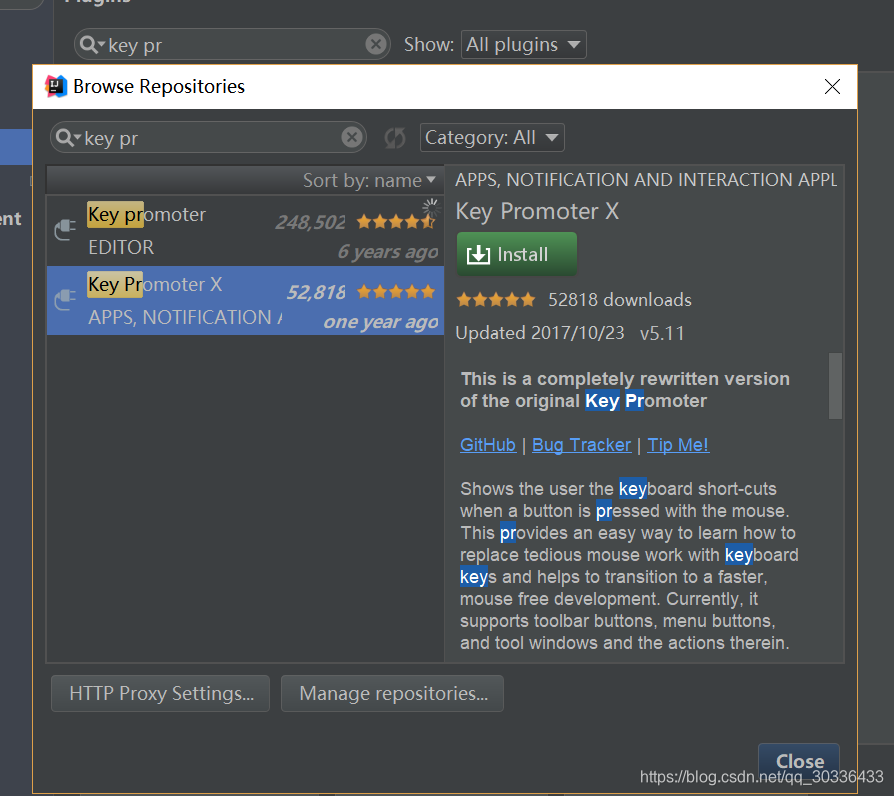Open search history in Plugins window

(92, 44)
